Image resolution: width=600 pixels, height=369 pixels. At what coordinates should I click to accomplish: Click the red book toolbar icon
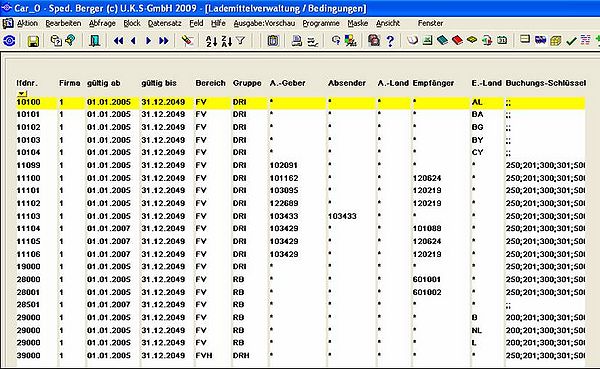(457, 40)
